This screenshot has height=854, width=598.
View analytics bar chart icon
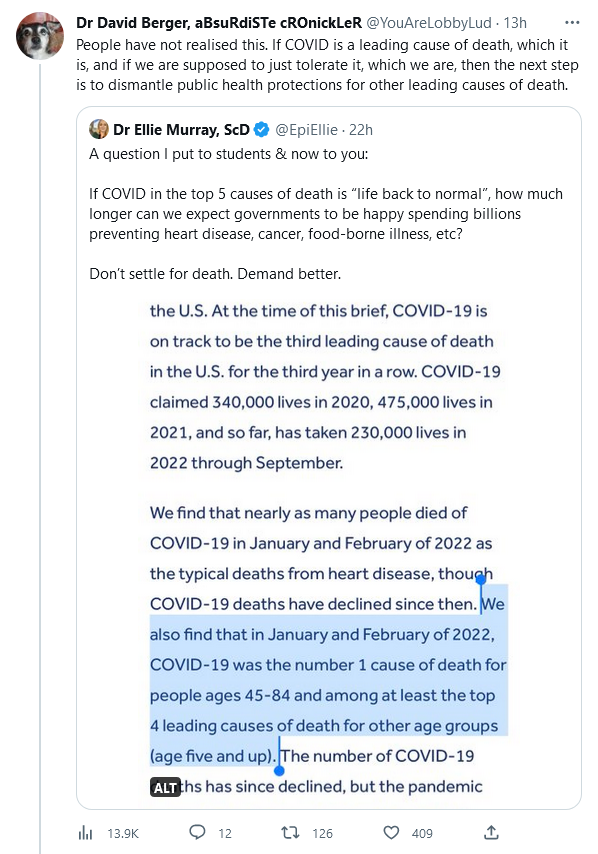[86, 833]
